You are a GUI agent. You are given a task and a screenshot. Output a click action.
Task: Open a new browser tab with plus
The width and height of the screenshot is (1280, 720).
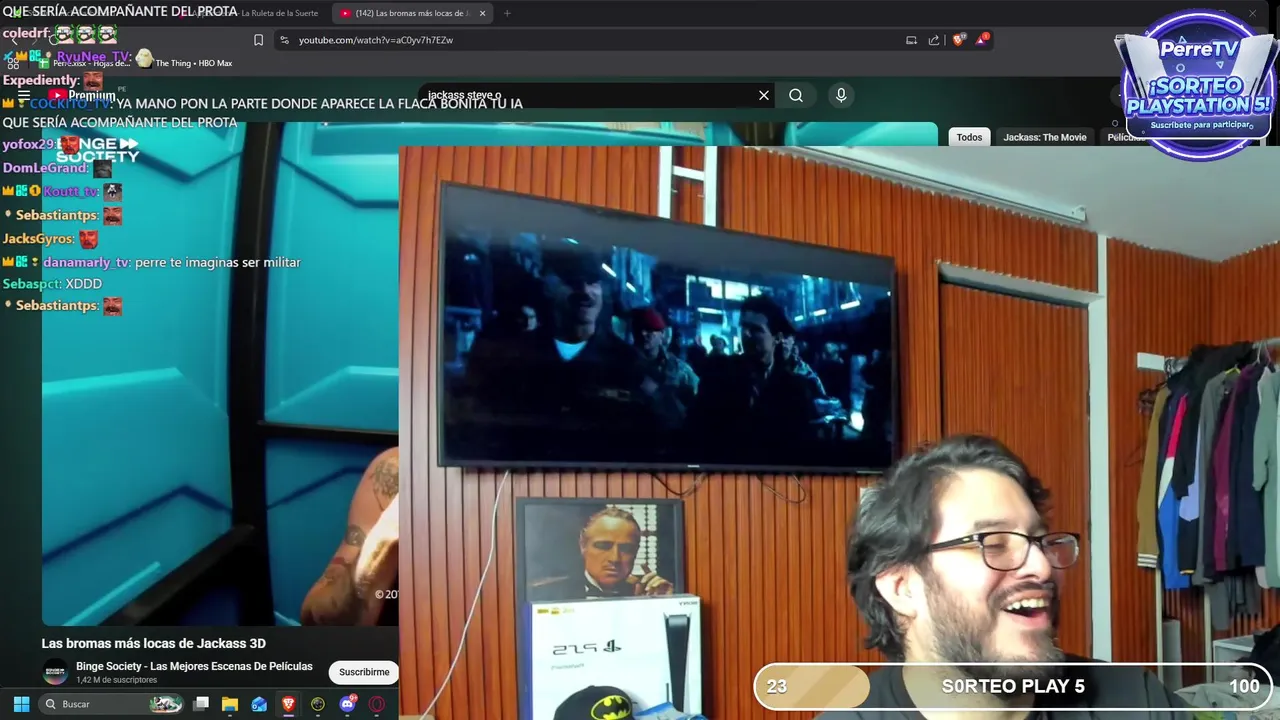[507, 13]
